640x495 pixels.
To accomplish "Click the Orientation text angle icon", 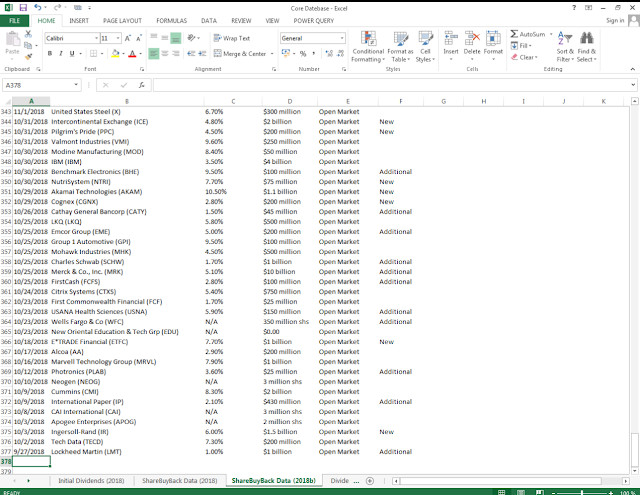I will [191, 38].
